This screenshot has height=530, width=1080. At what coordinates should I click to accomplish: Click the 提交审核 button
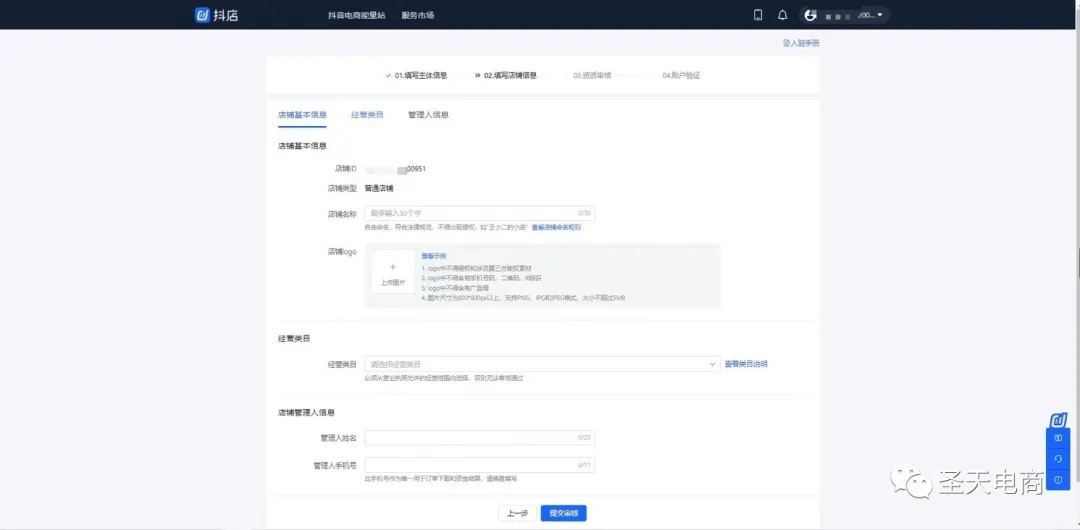tap(563, 513)
